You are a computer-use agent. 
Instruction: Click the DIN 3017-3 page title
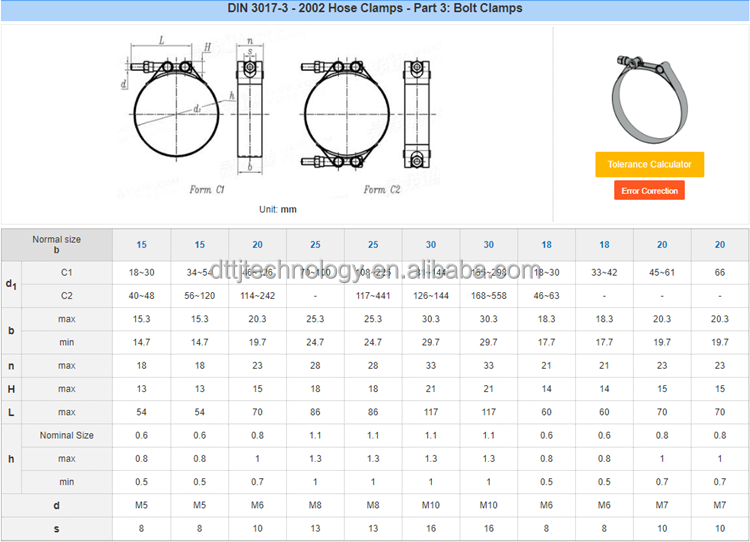[x=375, y=9]
